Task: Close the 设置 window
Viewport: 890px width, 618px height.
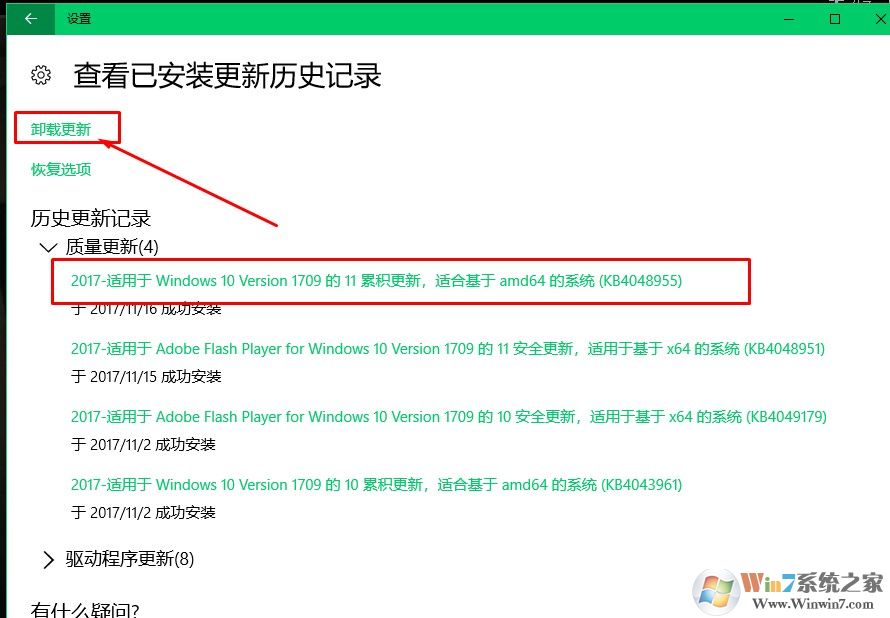Action: coord(880,19)
